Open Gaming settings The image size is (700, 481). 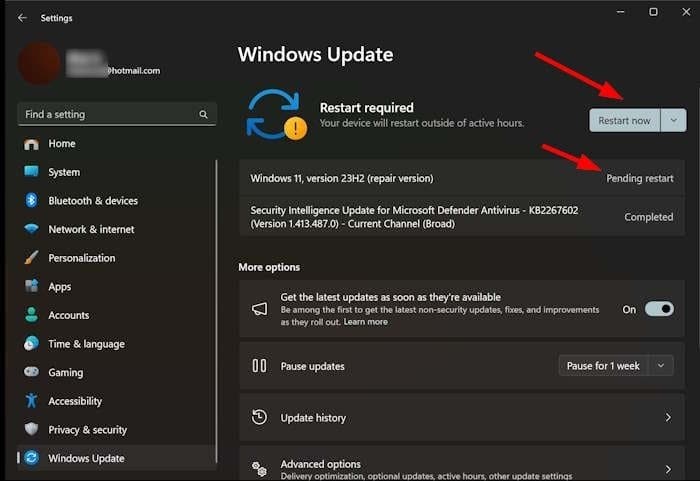(x=117, y=372)
